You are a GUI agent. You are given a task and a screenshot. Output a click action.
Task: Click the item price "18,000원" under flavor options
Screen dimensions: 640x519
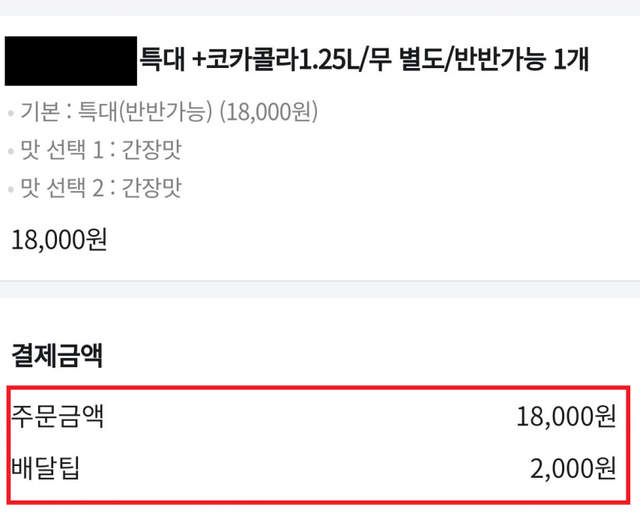[x=59, y=240]
